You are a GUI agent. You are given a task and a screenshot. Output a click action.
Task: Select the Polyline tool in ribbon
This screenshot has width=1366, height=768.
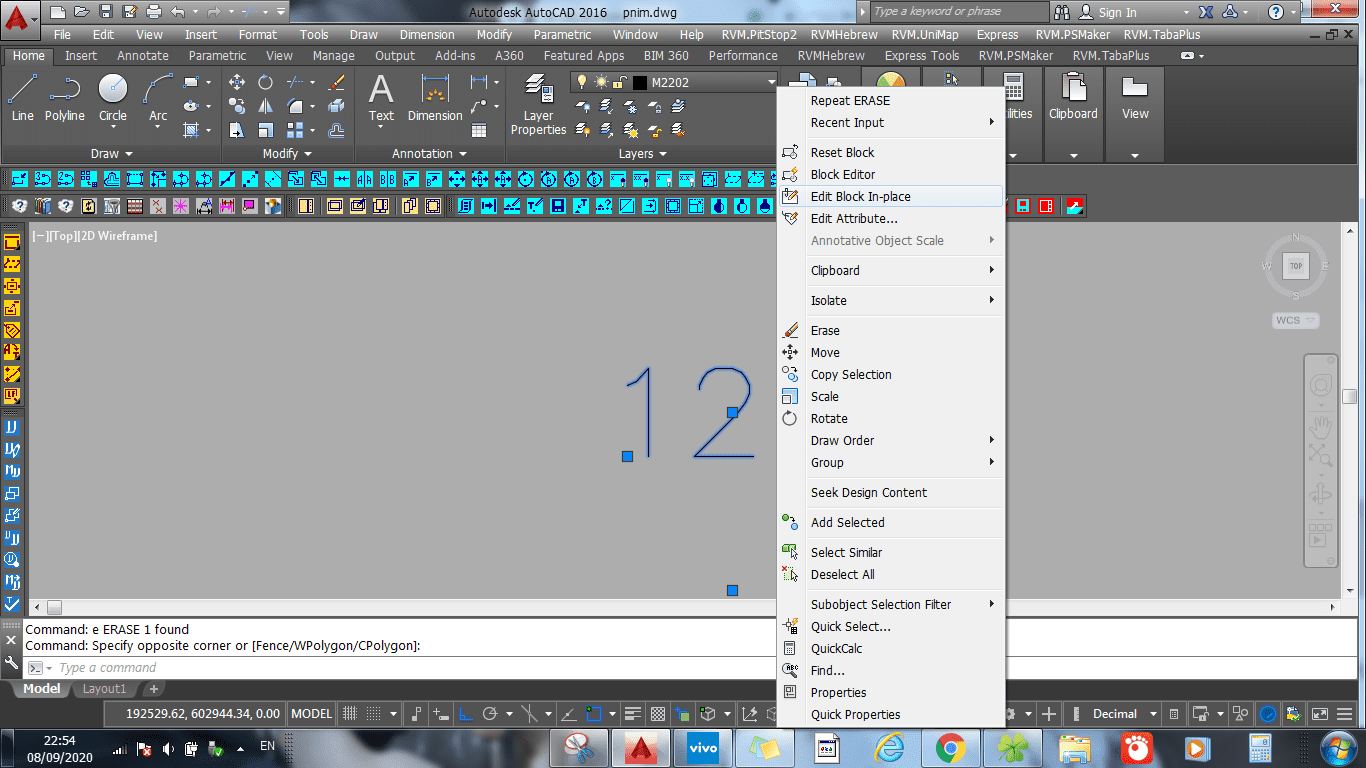pos(64,98)
